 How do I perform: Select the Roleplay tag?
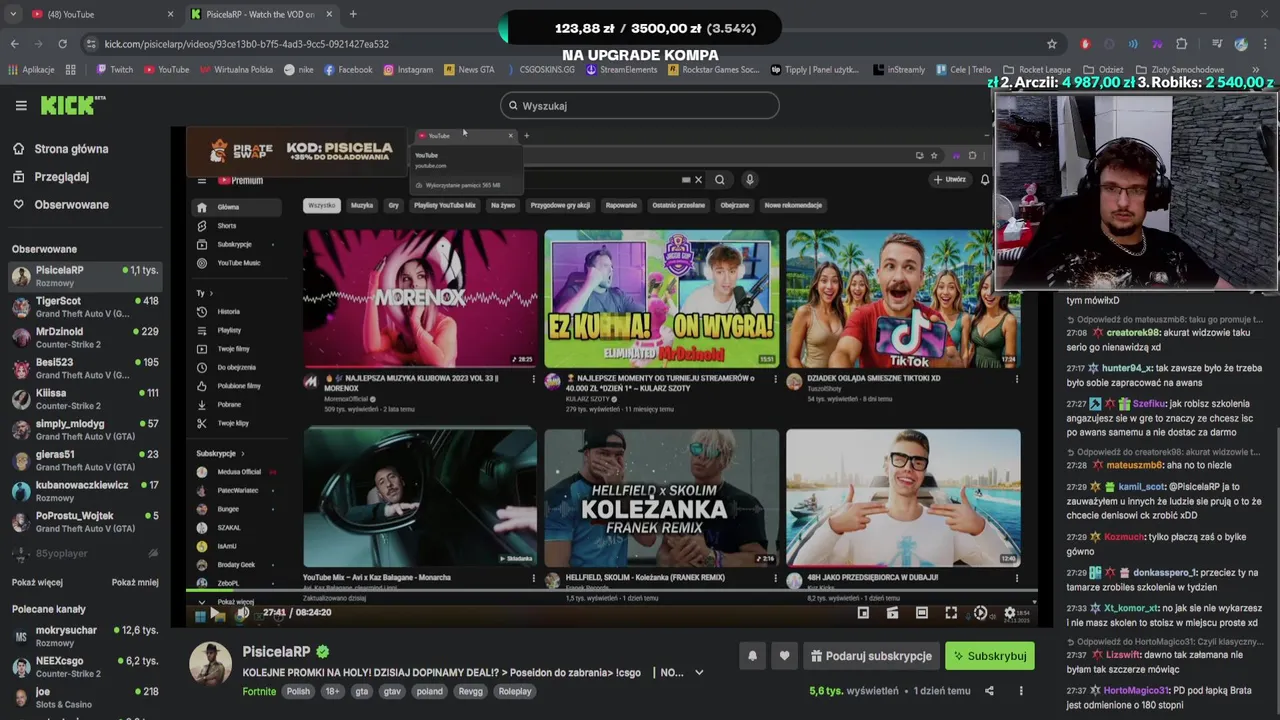coord(515,691)
